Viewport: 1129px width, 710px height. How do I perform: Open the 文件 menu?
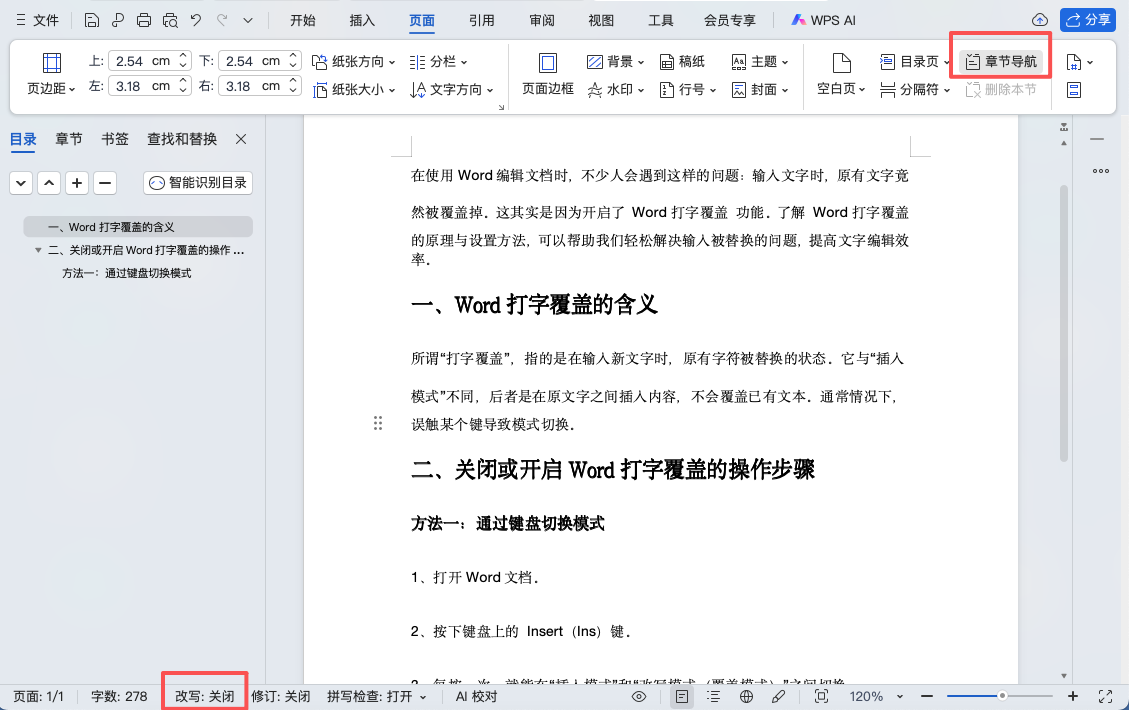tap(37, 20)
